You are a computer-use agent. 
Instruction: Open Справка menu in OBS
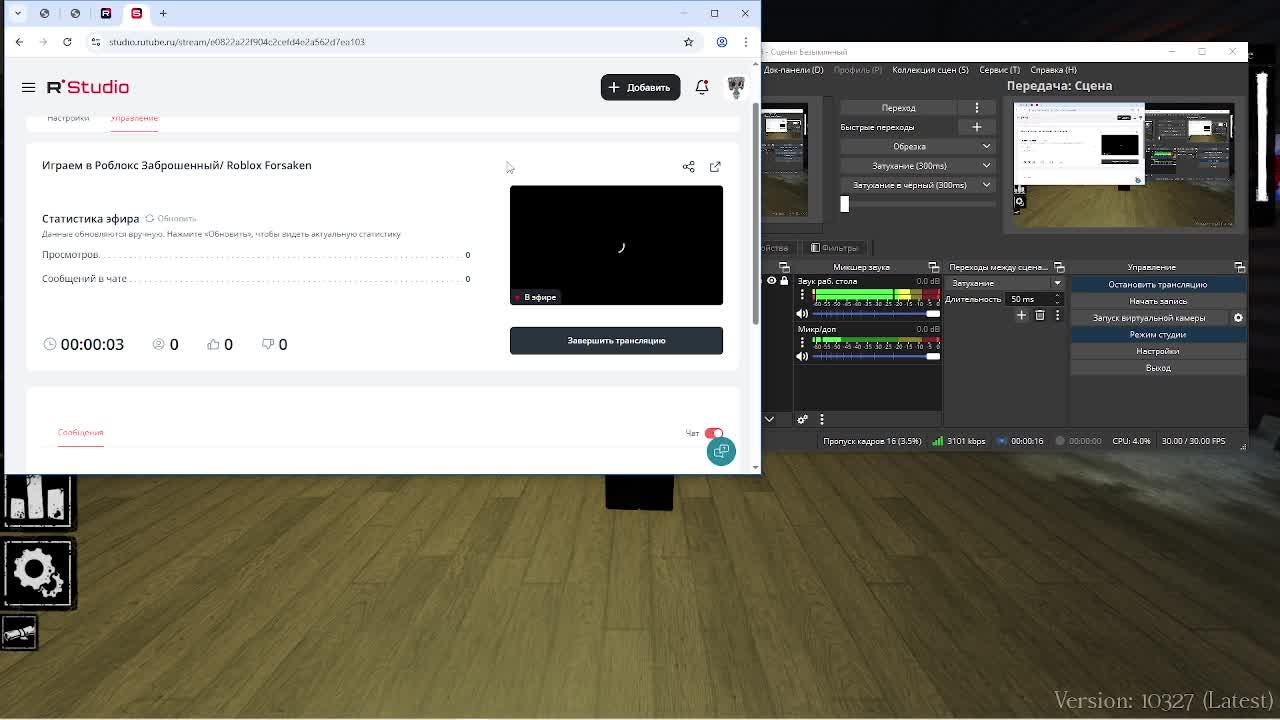(x=1053, y=70)
